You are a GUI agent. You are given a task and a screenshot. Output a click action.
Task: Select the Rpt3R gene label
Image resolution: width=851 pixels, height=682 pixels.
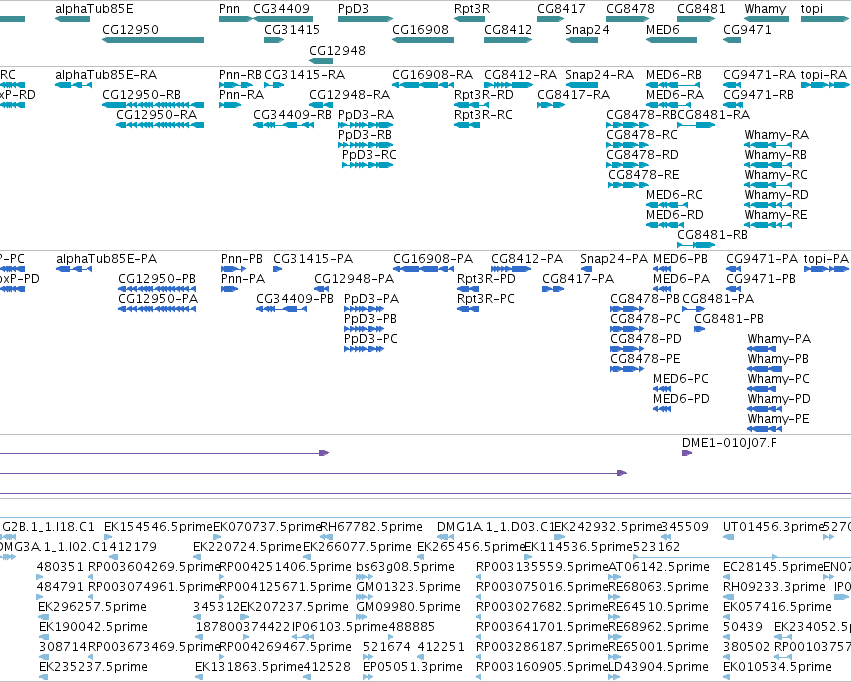pos(472,9)
